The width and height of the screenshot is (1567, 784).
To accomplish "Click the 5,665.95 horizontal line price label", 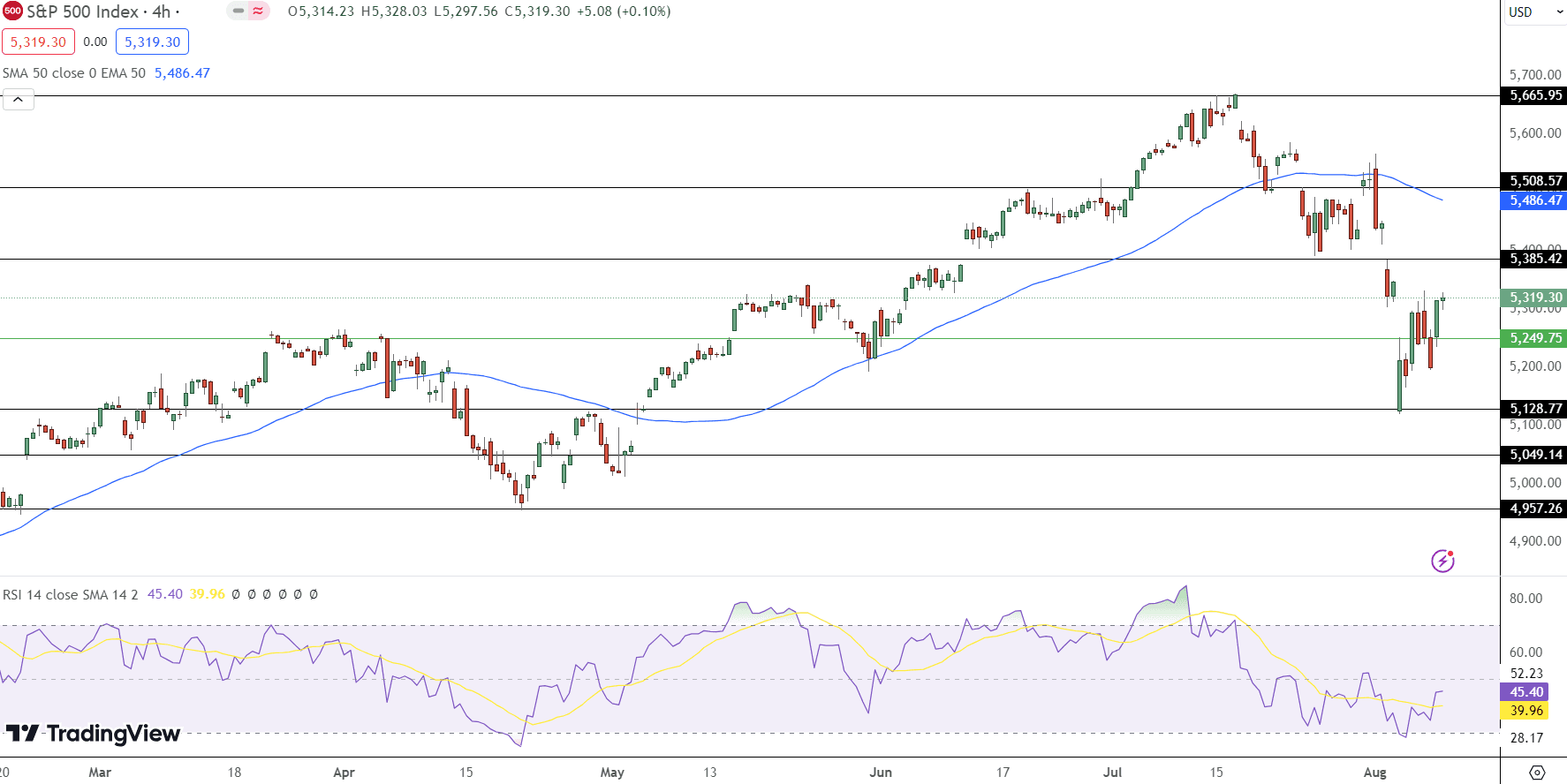I will click(1534, 95).
